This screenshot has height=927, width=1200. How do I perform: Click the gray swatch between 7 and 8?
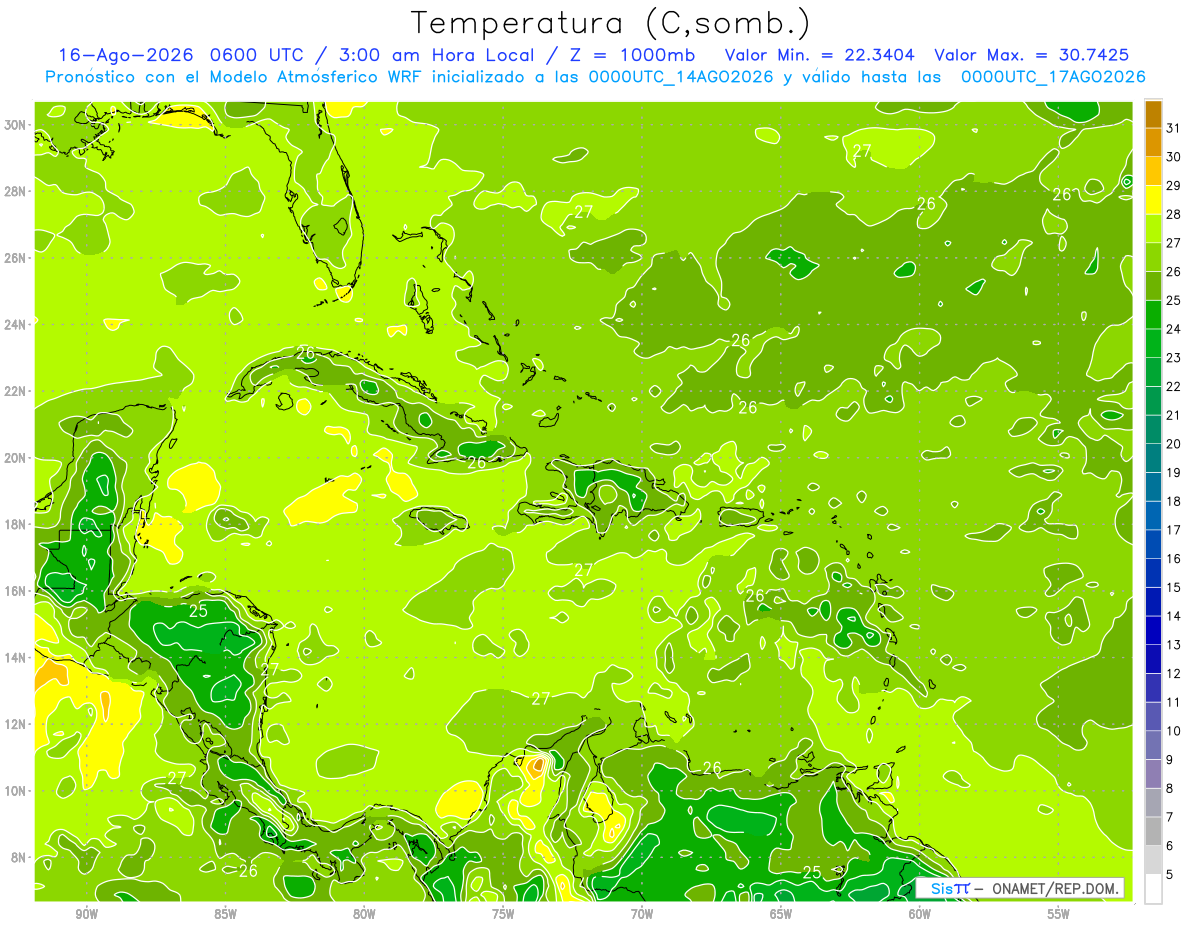pyautogui.click(x=1153, y=803)
